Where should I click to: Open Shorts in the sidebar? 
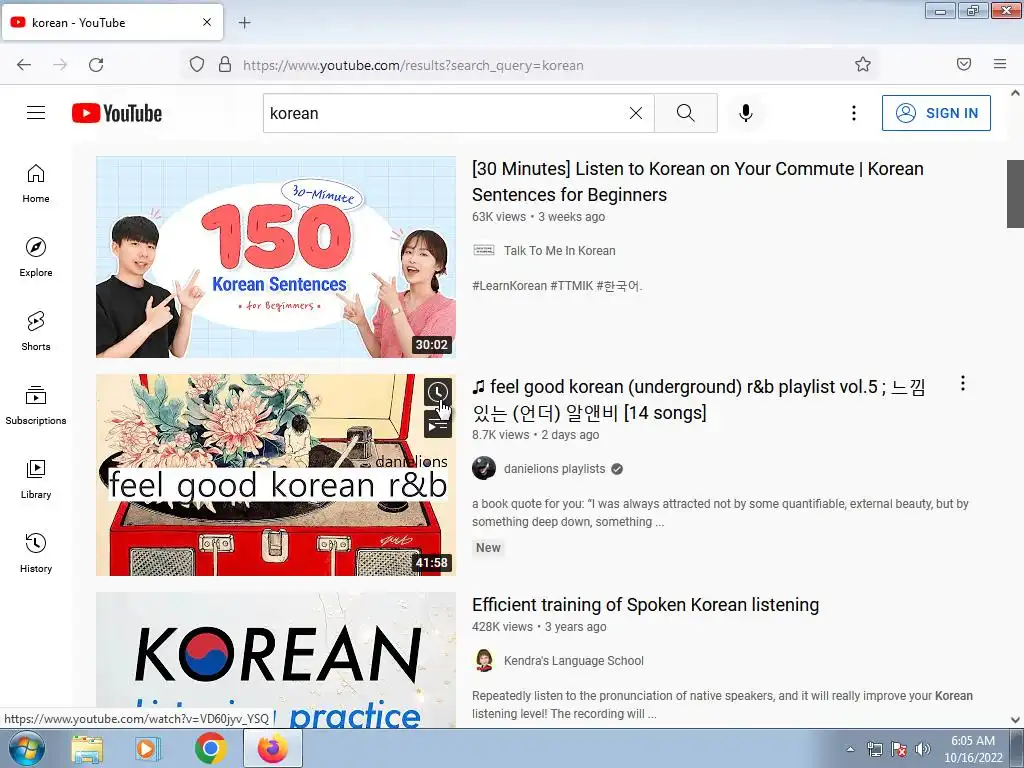pyautogui.click(x=36, y=331)
